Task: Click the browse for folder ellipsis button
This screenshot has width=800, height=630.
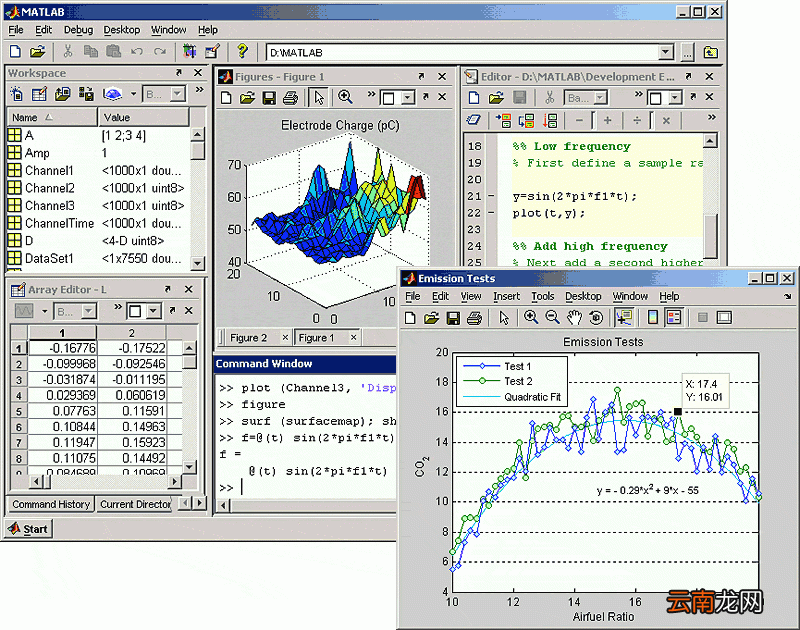Action: (x=687, y=52)
